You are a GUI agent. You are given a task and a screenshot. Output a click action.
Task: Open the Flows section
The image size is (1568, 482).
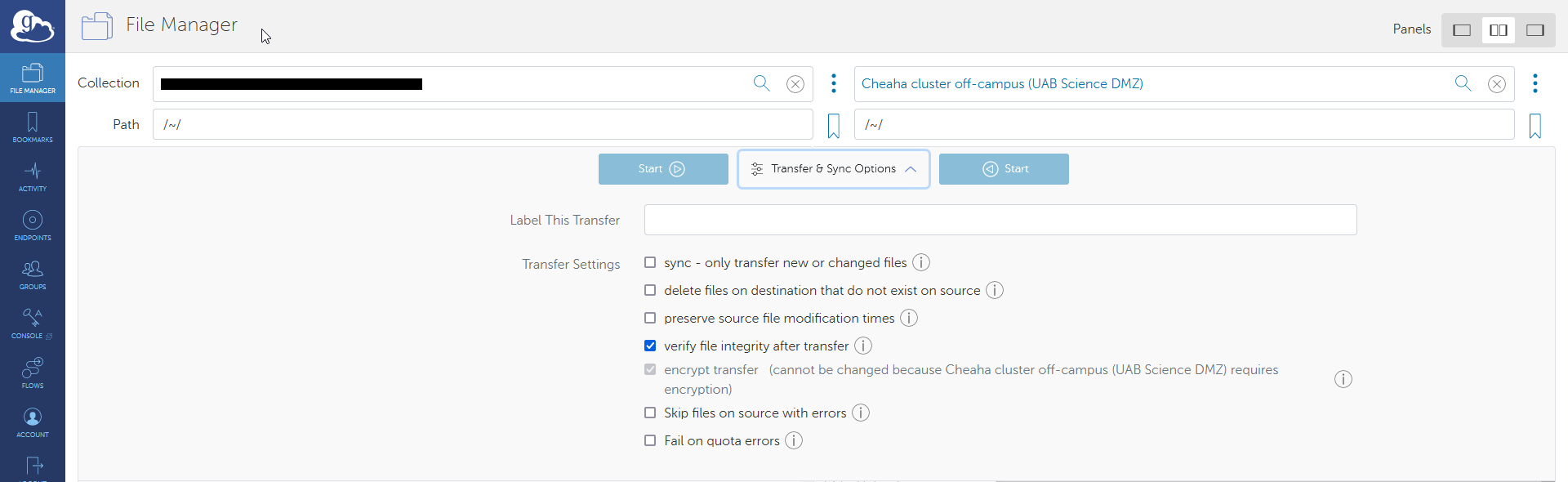[33, 373]
